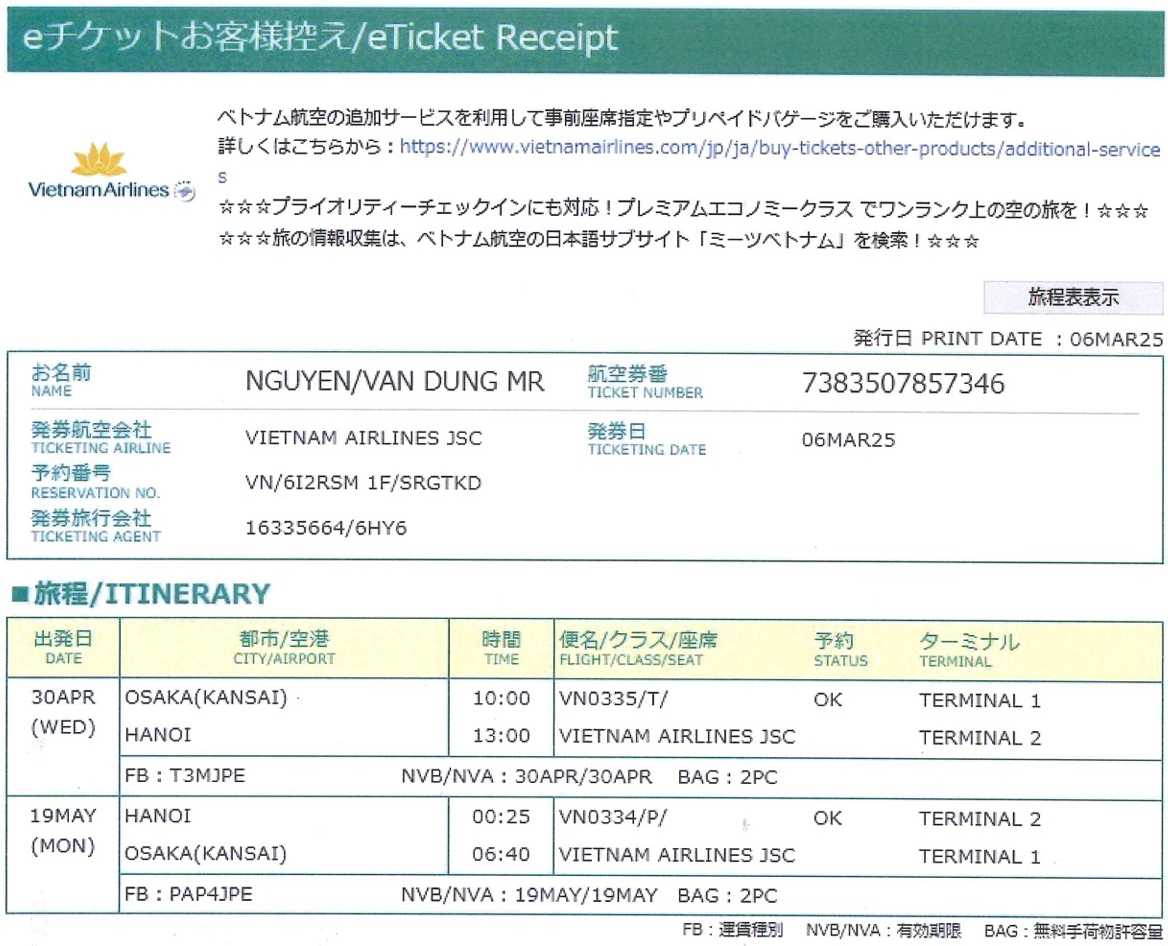This screenshot has width=1168, height=946.
Task: Open the vietnamairlines.com additional services link
Action: [x=780, y=149]
